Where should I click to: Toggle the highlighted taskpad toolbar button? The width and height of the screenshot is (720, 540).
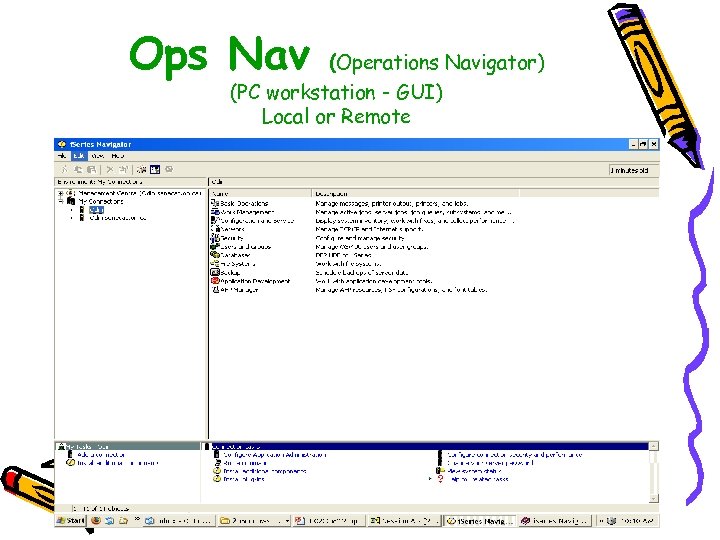[155, 169]
